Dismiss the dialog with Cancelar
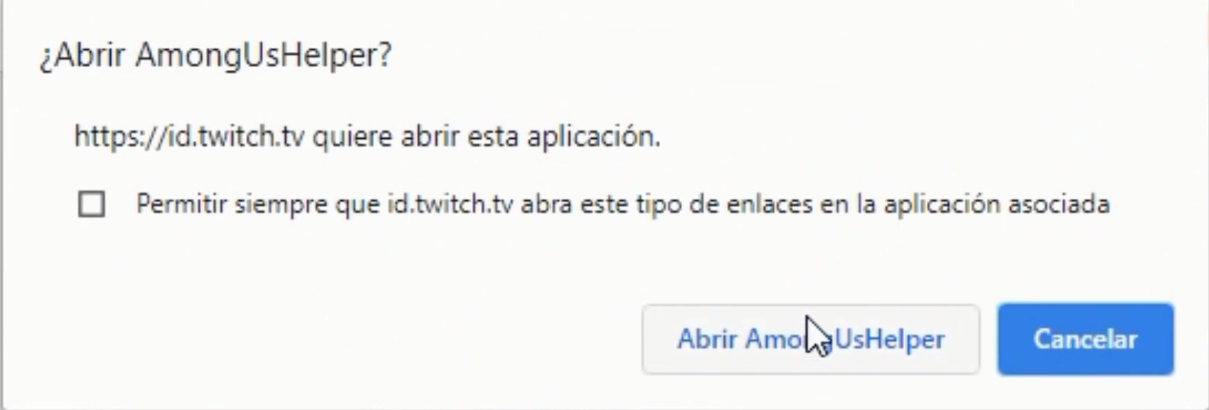 (1085, 339)
